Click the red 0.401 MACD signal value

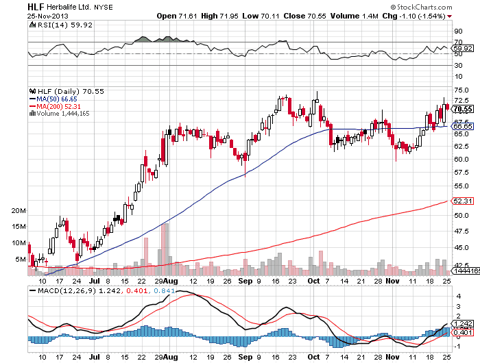pyautogui.click(x=138, y=291)
